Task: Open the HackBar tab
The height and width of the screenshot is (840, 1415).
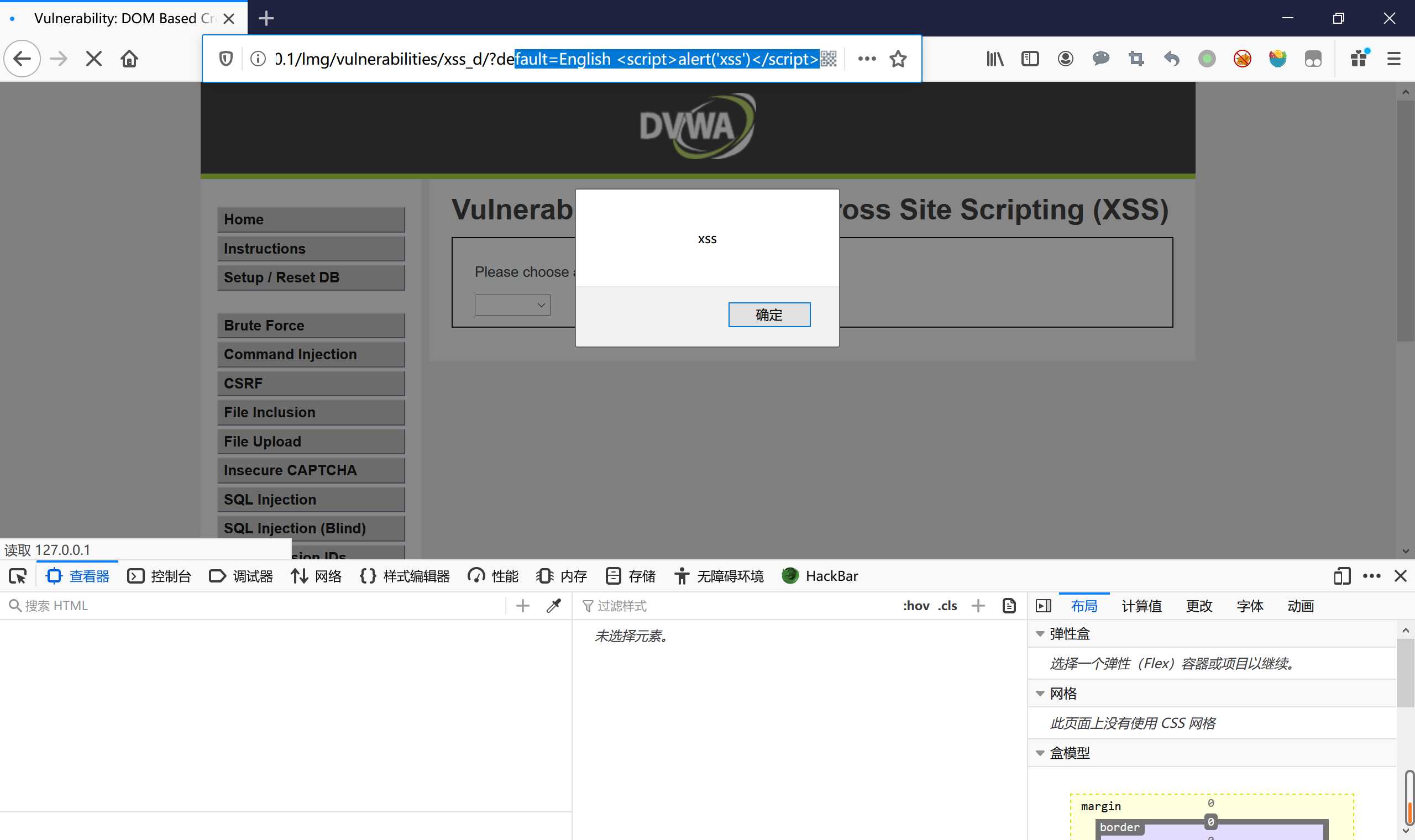Action: tap(820, 576)
